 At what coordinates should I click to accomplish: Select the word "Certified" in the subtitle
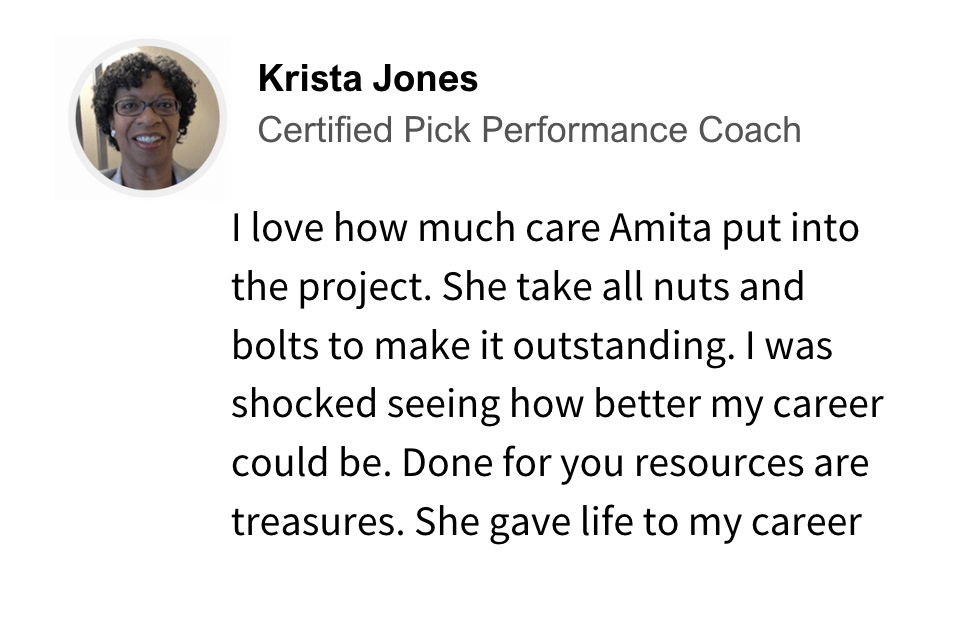coord(325,129)
